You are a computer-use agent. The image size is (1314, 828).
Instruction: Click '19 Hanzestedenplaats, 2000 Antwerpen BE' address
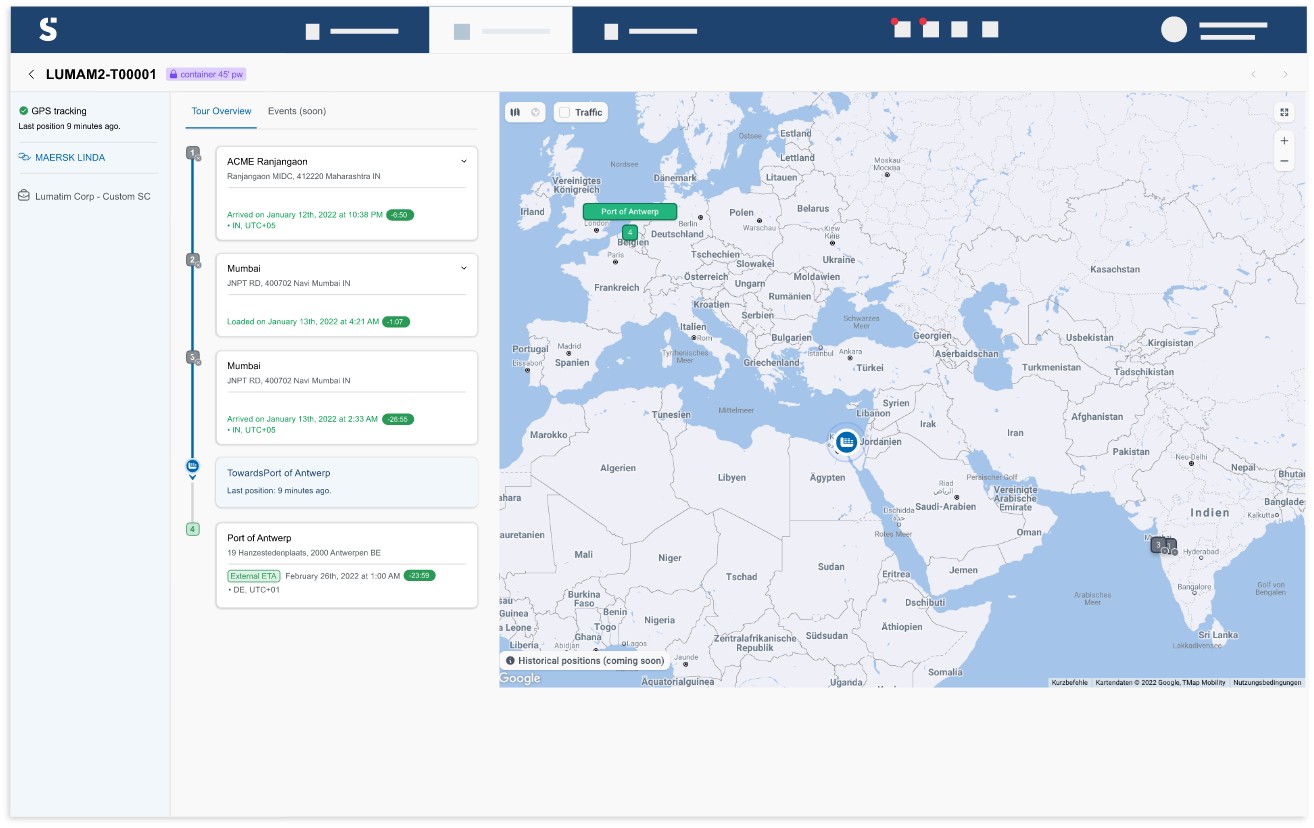(304, 553)
